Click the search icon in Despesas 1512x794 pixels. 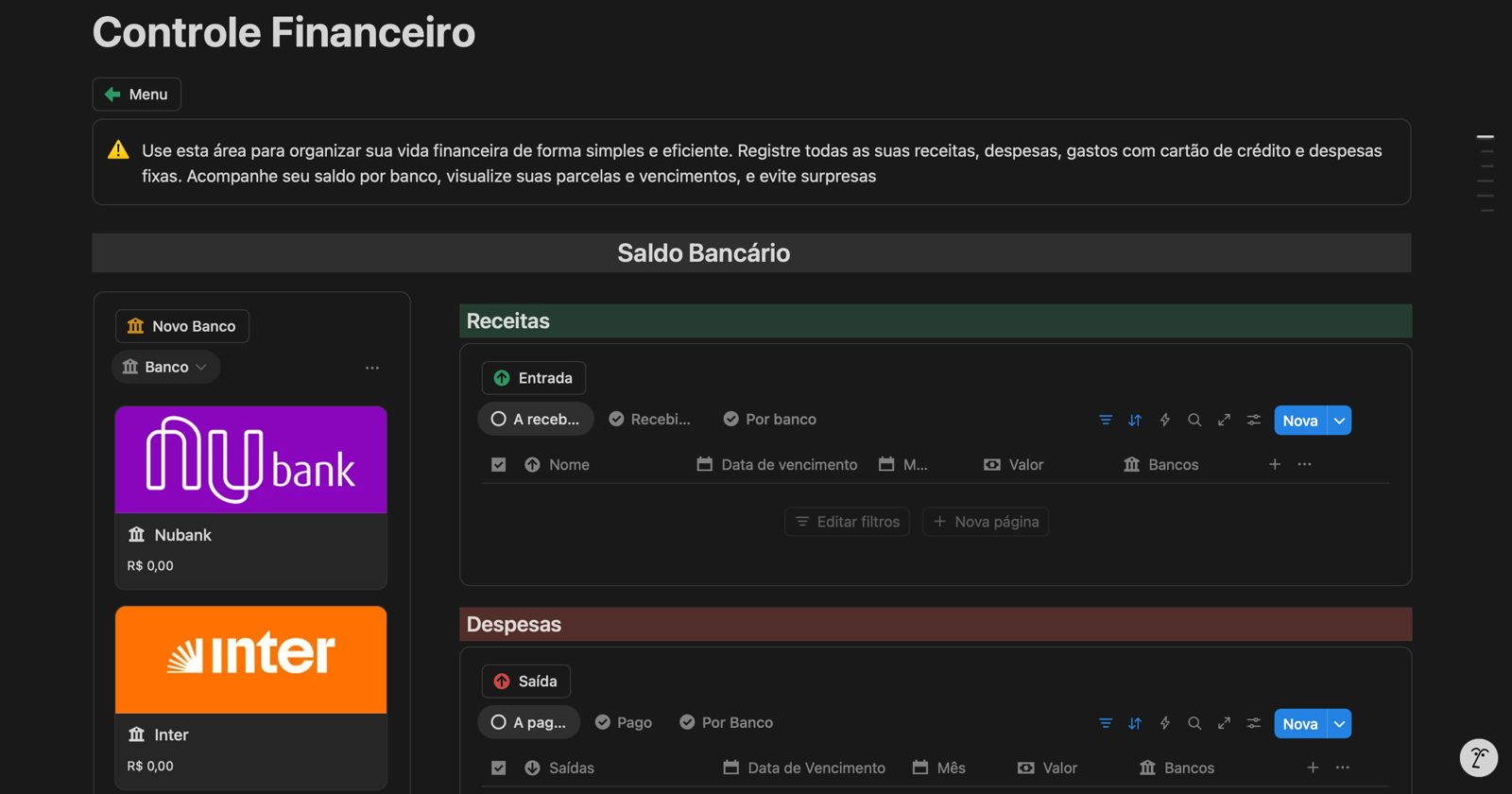[x=1194, y=723]
